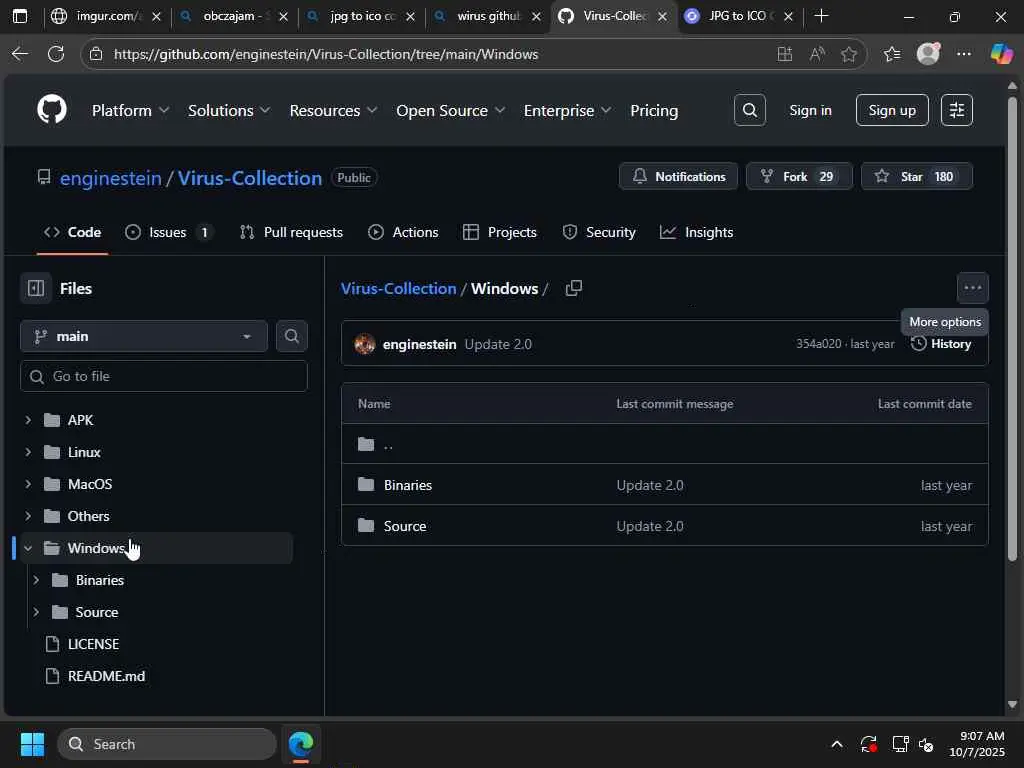Image resolution: width=1024 pixels, height=768 pixels.
Task: Click the Sign in link
Action: [810, 110]
